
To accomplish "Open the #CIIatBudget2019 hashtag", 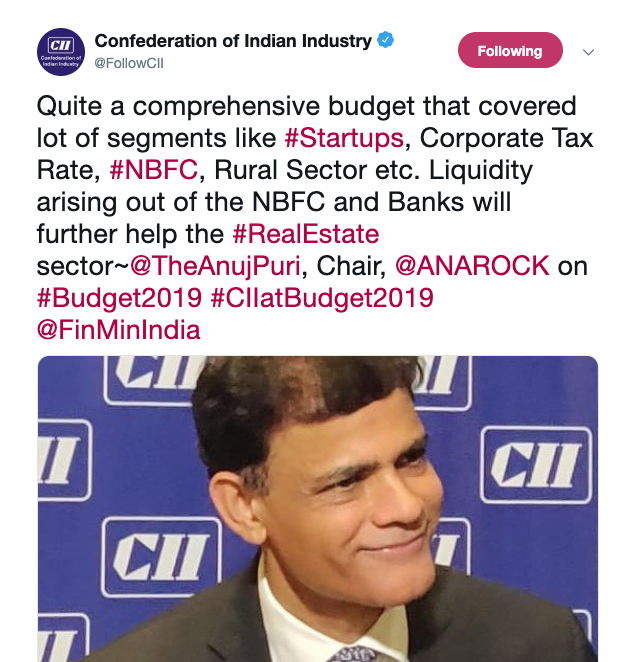I will point(322,298).
